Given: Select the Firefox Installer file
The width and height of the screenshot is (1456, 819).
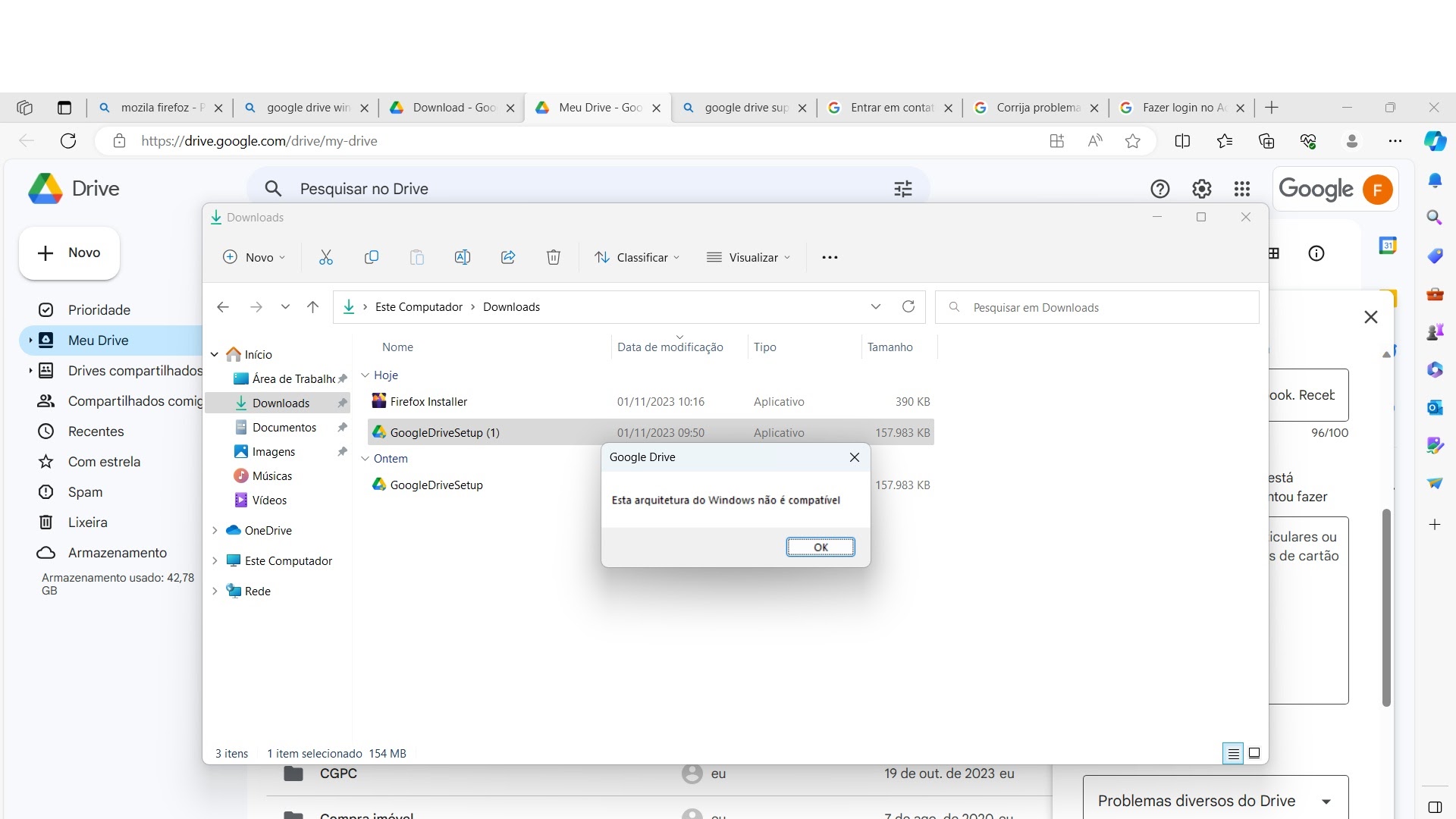Looking at the screenshot, I should [x=428, y=402].
